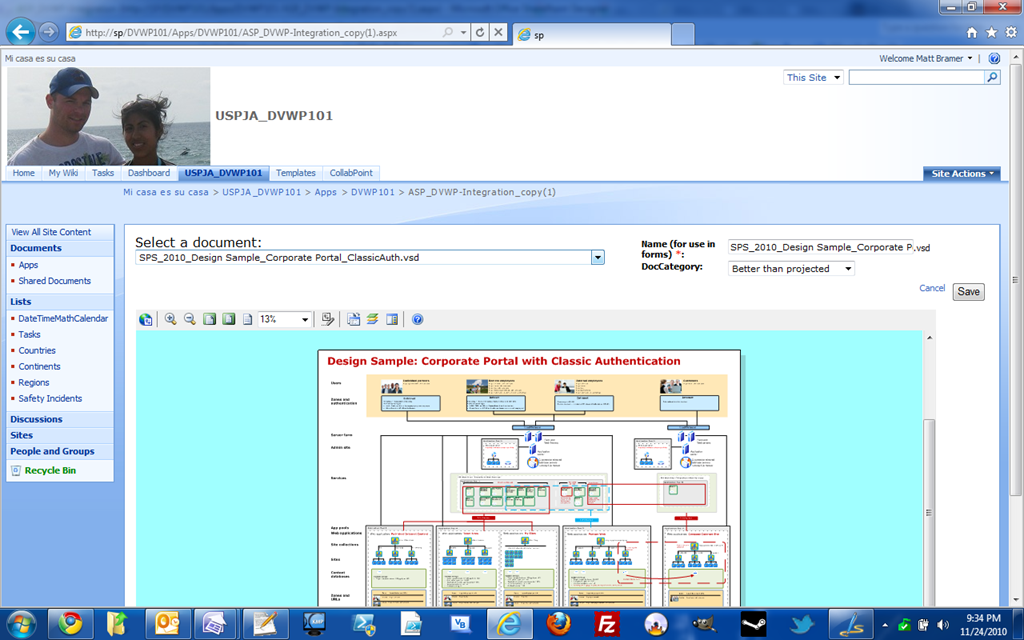Click the Cancel link
Viewport: 1024px width, 640px height.
(x=932, y=288)
